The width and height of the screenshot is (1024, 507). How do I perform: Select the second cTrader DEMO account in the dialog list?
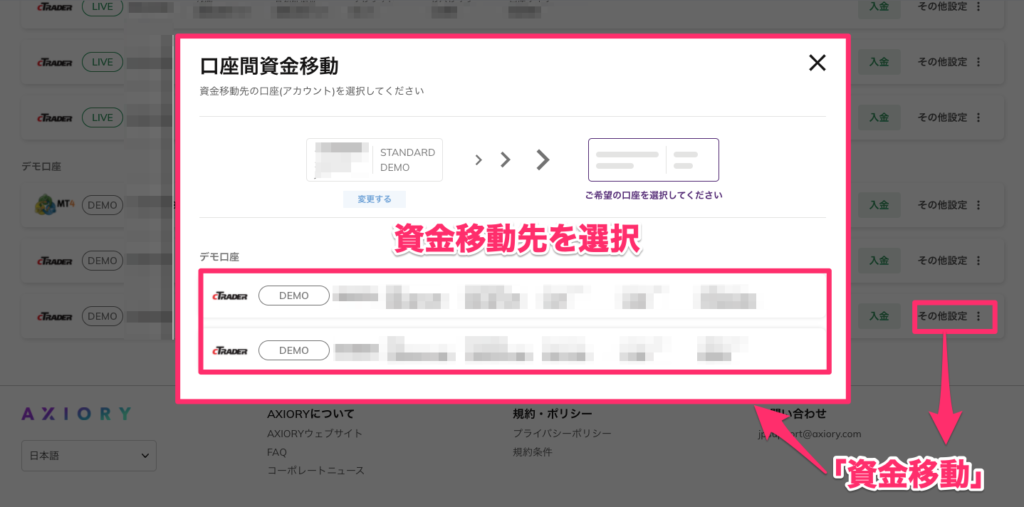[x=514, y=350]
